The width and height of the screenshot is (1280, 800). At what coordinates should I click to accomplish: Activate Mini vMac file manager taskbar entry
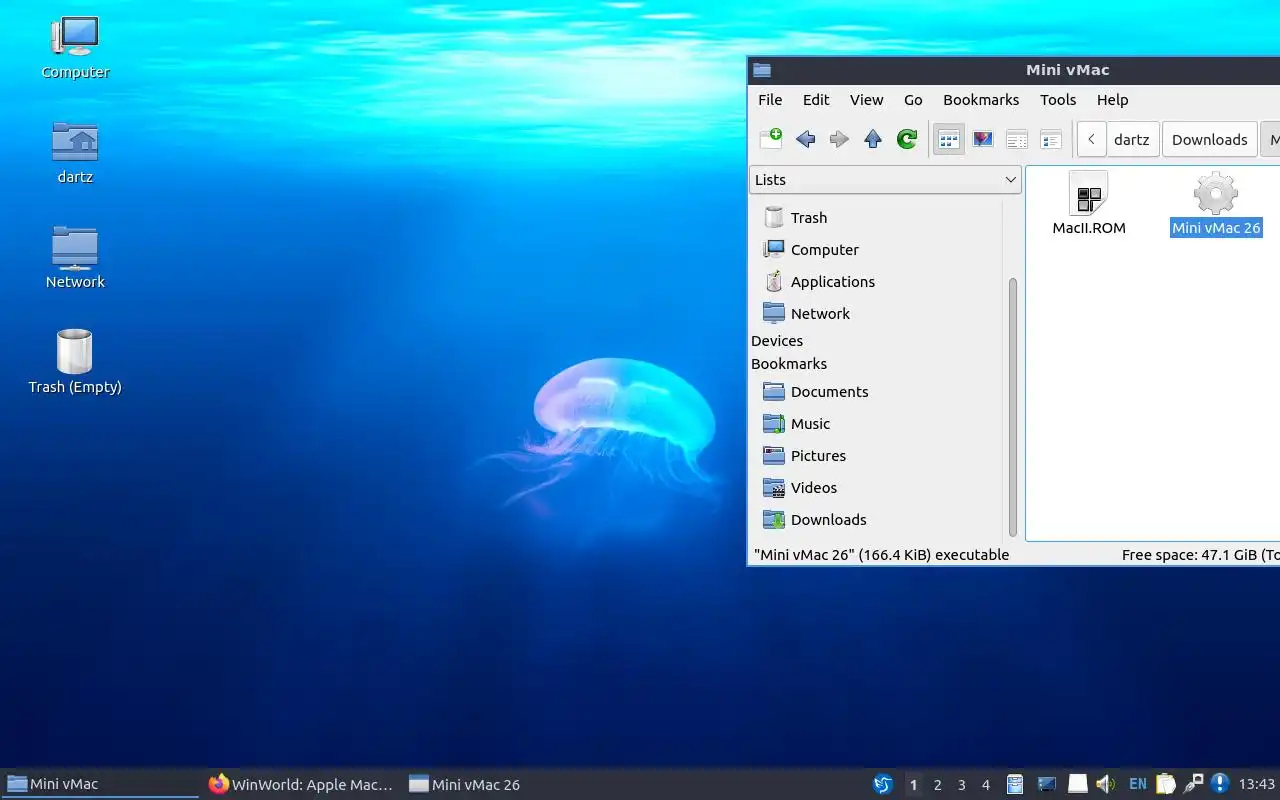click(100, 784)
